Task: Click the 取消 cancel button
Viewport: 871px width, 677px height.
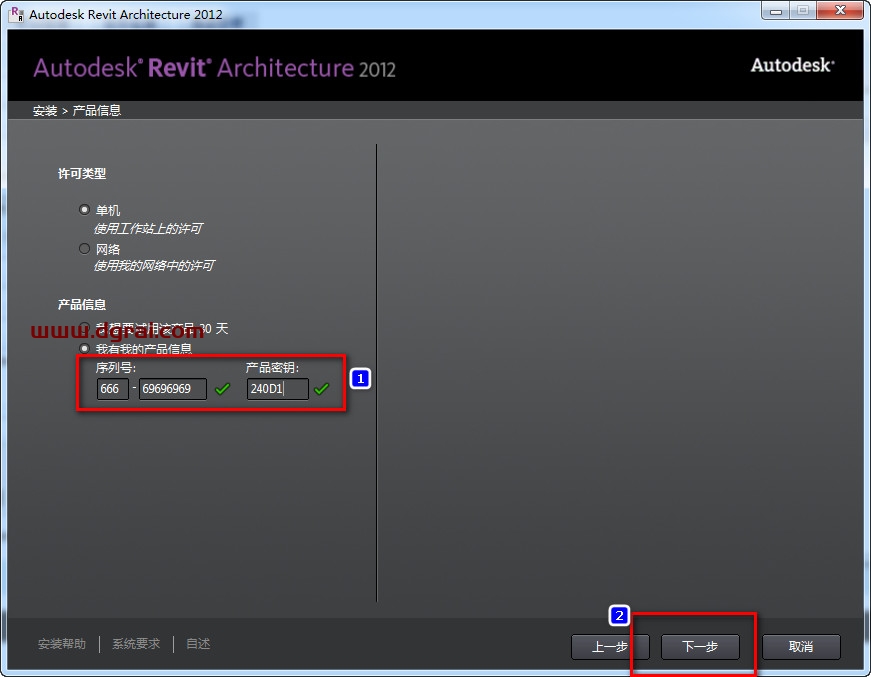Action: tap(801, 646)
